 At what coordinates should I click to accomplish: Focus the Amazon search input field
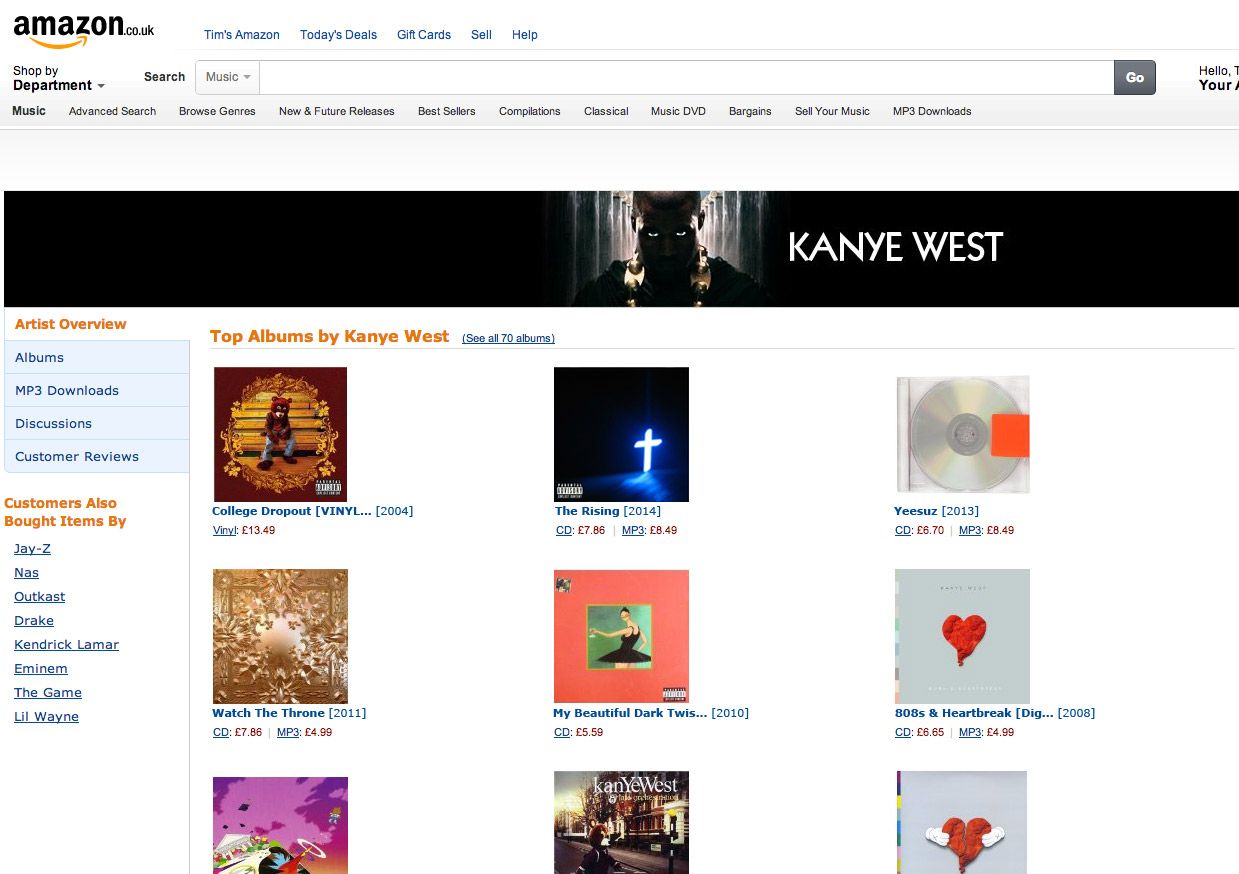pos(686,77)
